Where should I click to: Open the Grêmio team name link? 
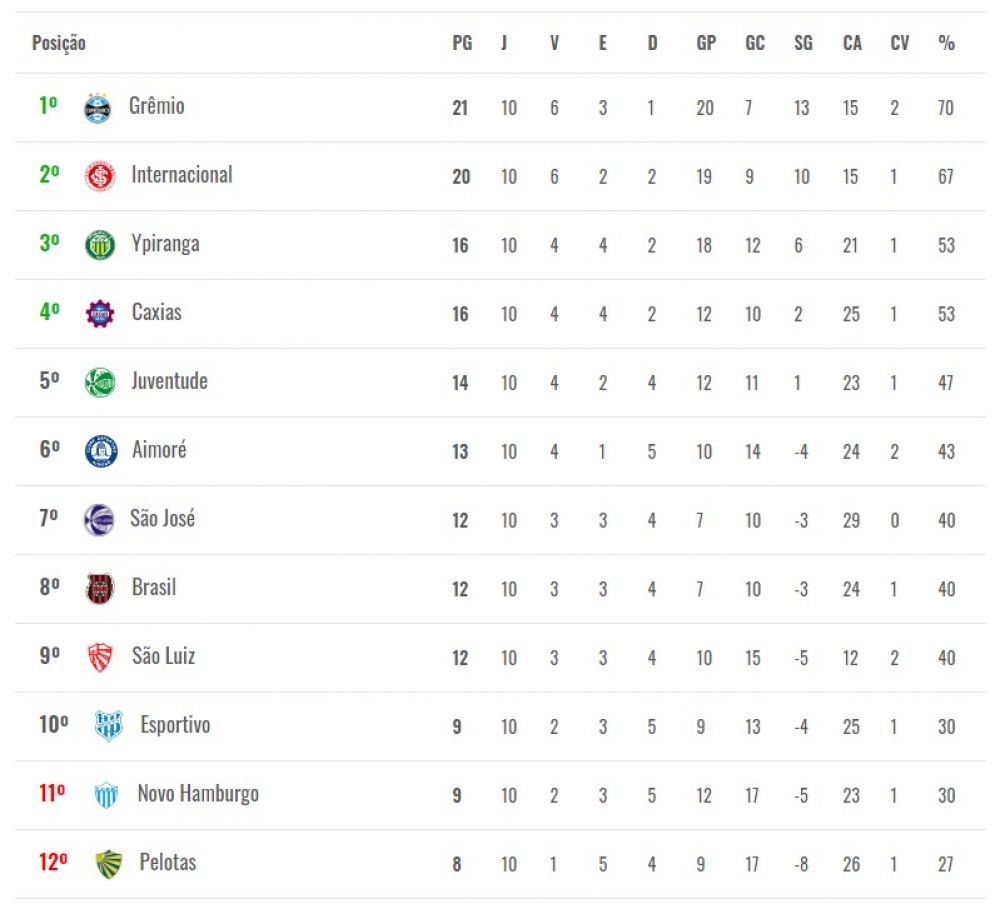[157, 106]
